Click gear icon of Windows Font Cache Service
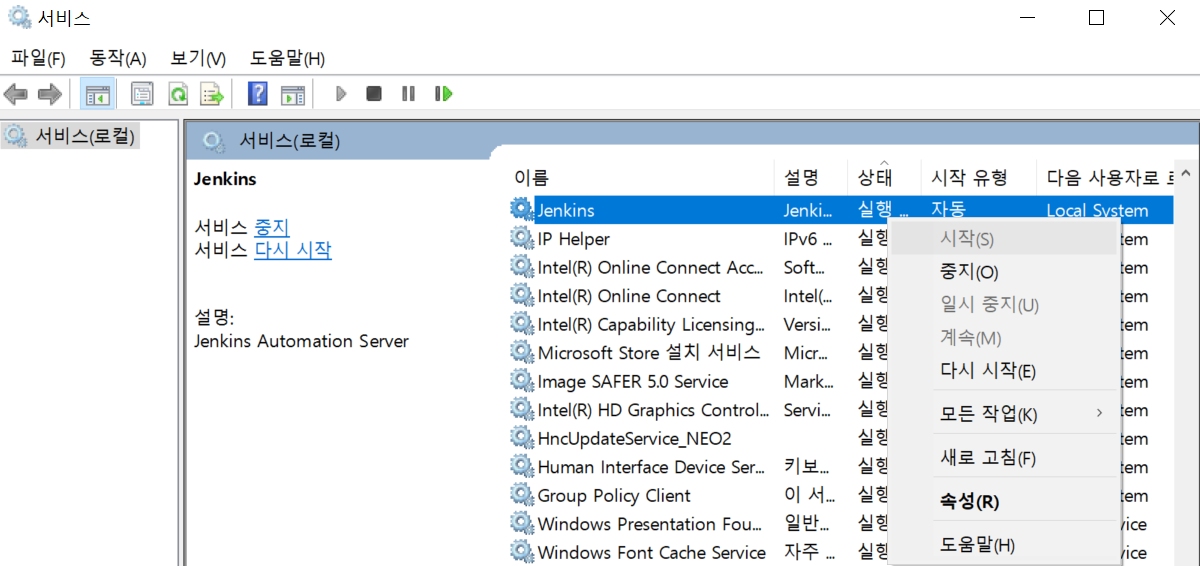1200x566 pixels. tap(522, 552)
